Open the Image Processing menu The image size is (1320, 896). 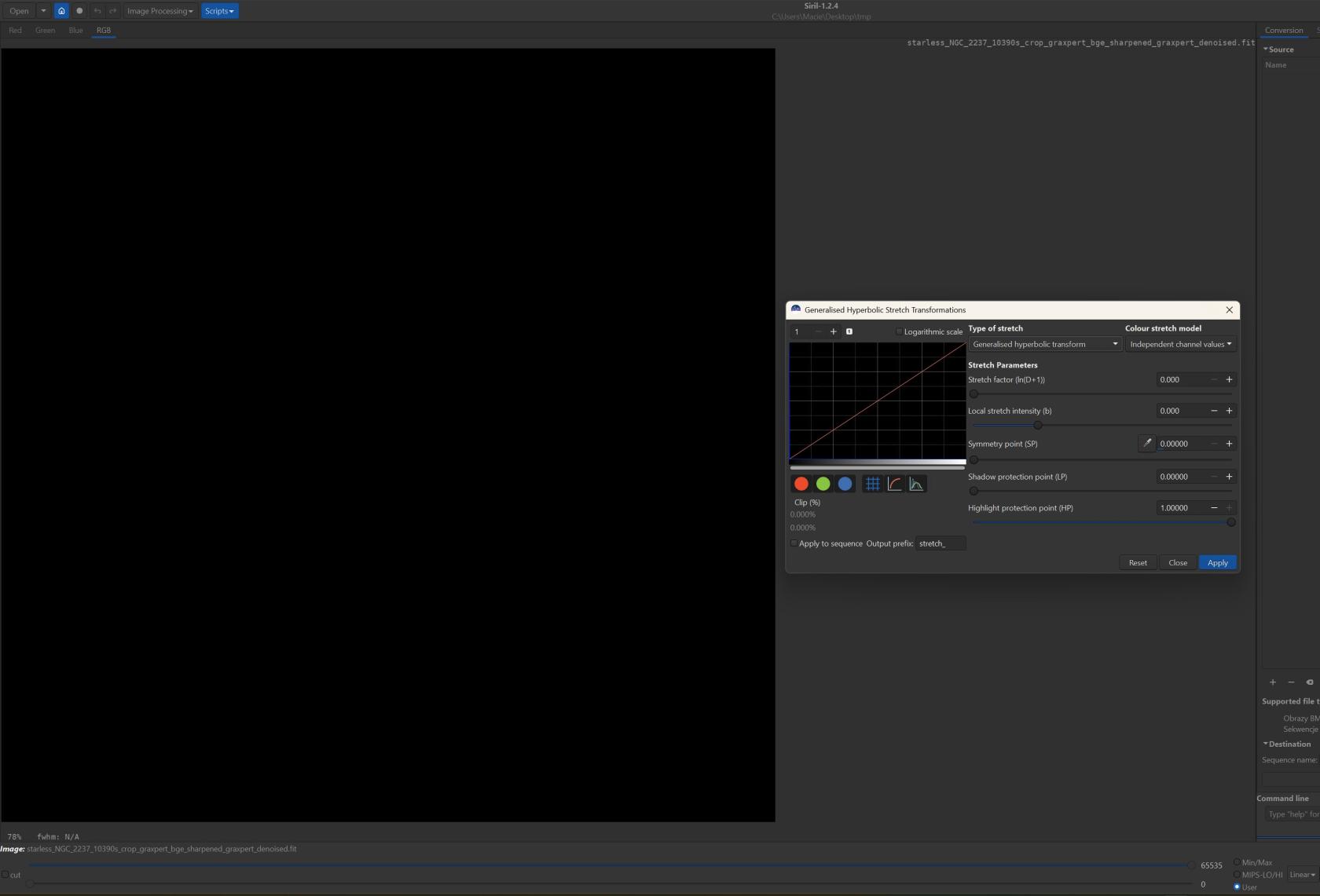point(159,11)
